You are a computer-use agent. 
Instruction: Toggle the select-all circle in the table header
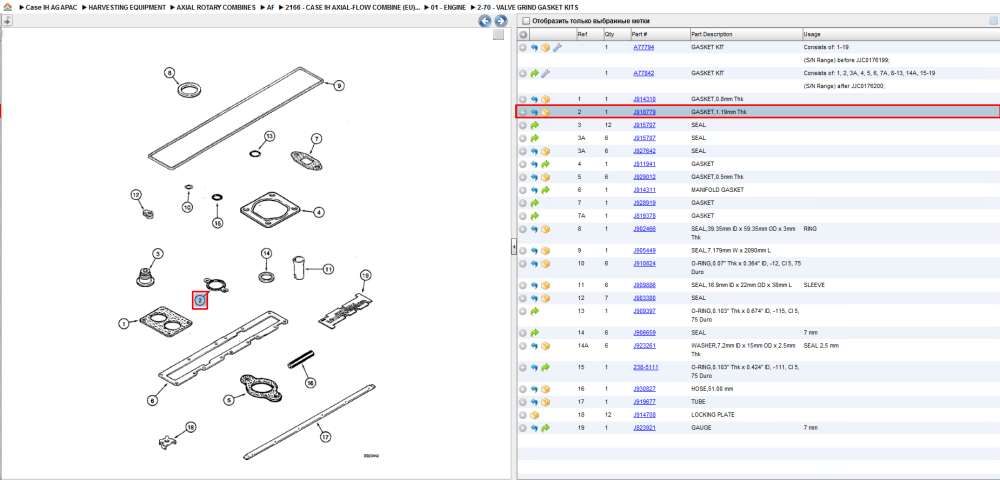click(x=523, y=34)
